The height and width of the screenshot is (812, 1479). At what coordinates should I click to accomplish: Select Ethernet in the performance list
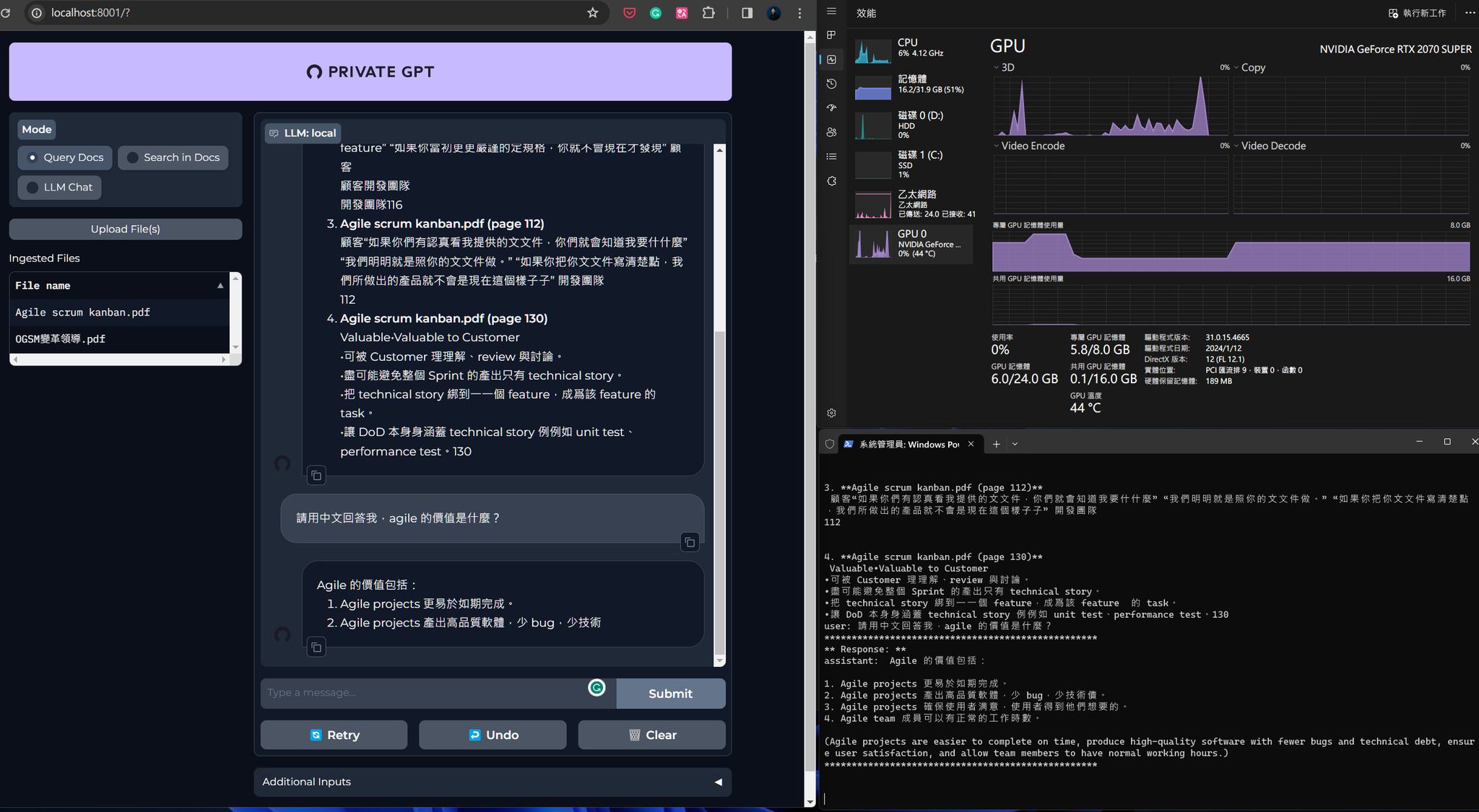[x=911, y=204]
